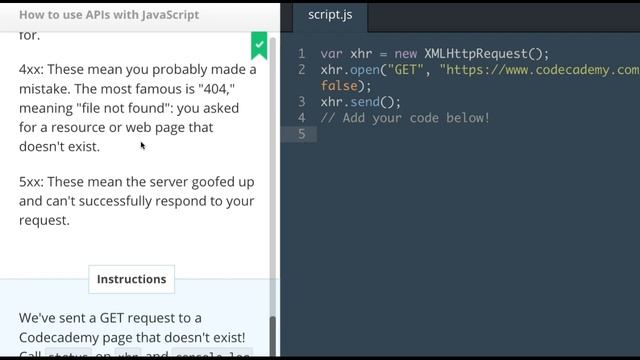Image resolution: width=640 pixels, height=360 pixels.
Task: Click line number 2 in the gutter
Action: point(301,69)
